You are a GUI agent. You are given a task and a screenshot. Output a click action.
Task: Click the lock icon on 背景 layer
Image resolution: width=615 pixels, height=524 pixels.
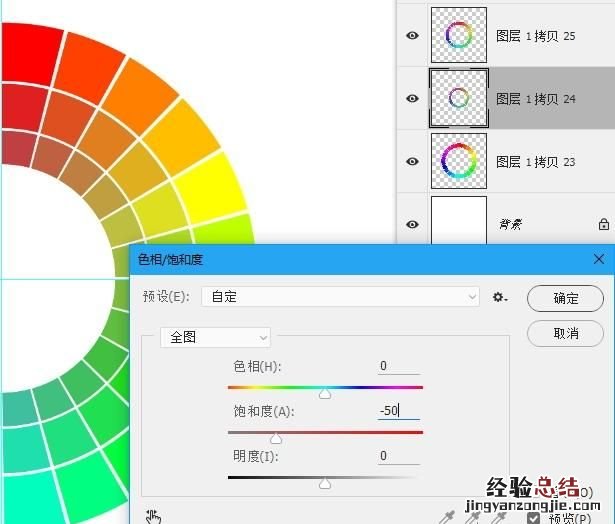pos(603,225)
